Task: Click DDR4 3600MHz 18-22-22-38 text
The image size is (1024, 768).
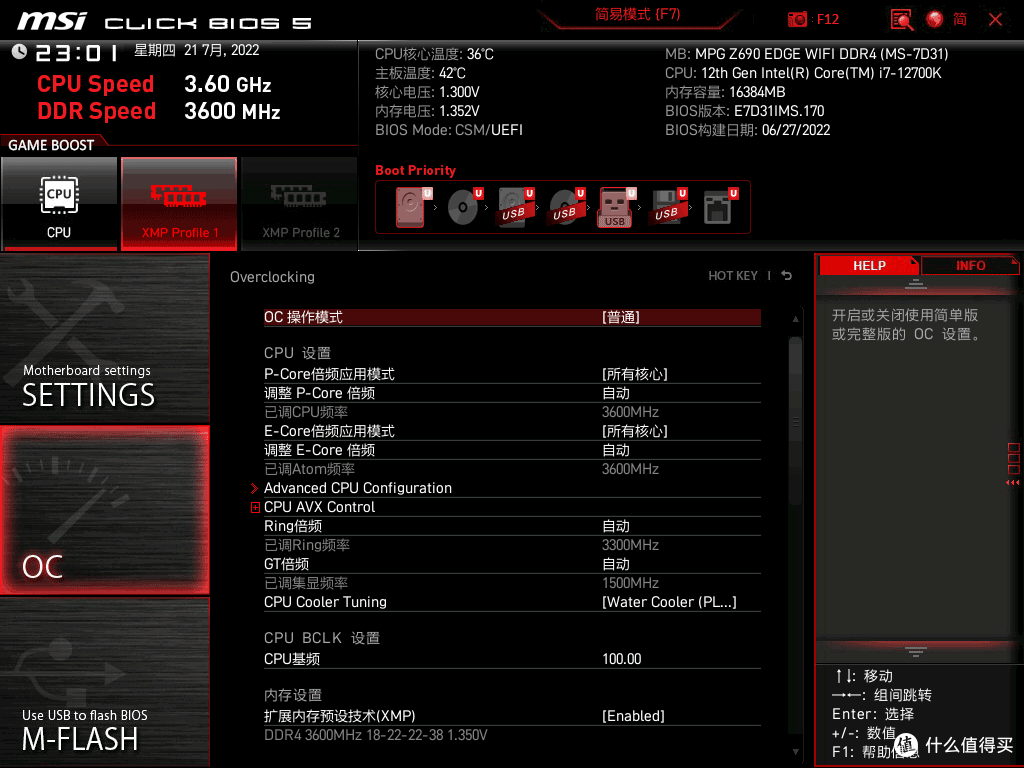Action: tap(376, 735)
